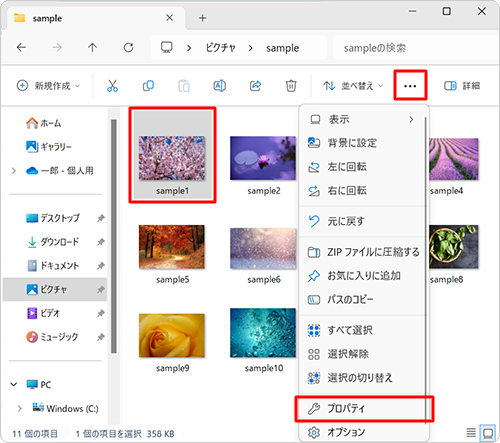Select the sample1 cherry blossom thumbnail
Screen dimensions: 500x443
point(172,158)
